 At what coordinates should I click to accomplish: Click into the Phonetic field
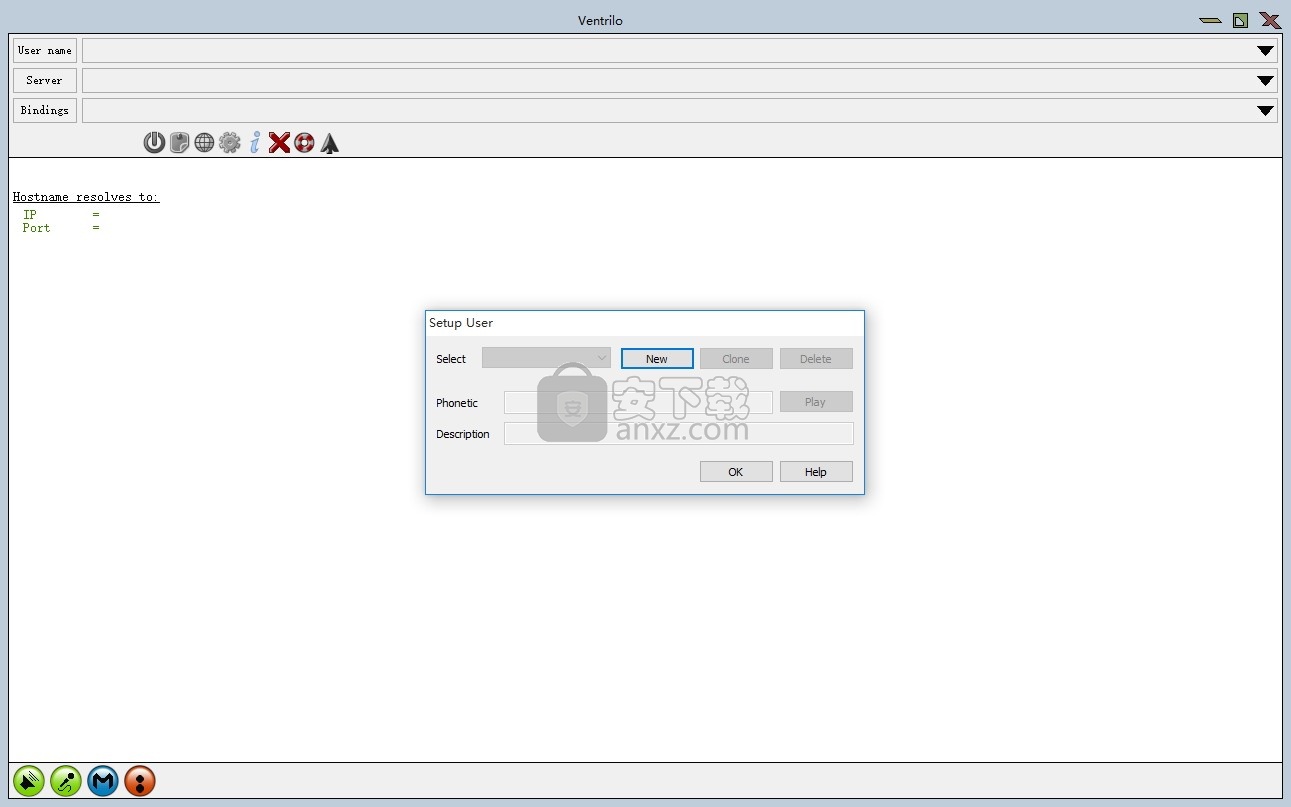click(638, 402)
